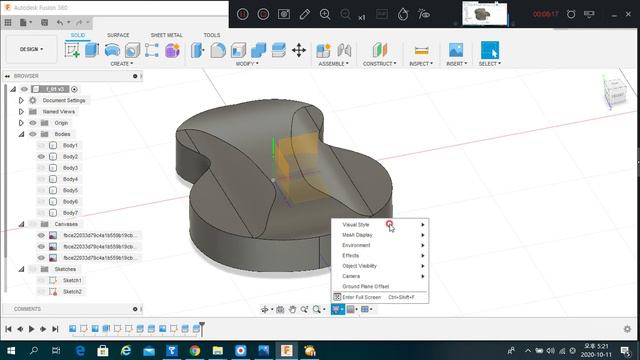Open Chrome from the taskbar
Viewport: 640px width, 360px height.
click(x=195, y=351)
